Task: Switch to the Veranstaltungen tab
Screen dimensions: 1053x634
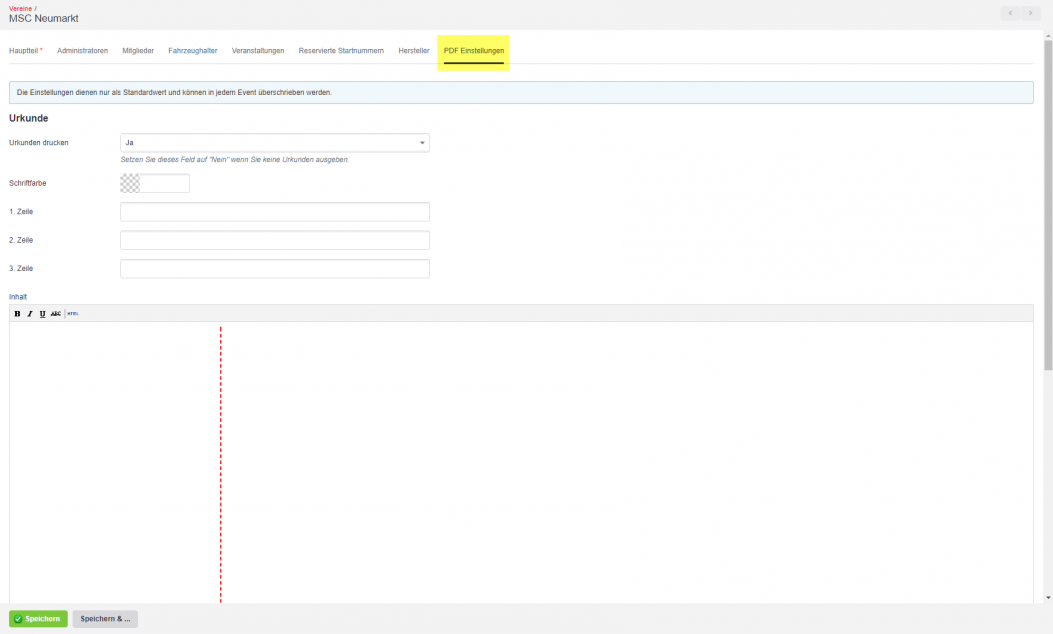Action: pyautogui.click(x=258, y=51)
